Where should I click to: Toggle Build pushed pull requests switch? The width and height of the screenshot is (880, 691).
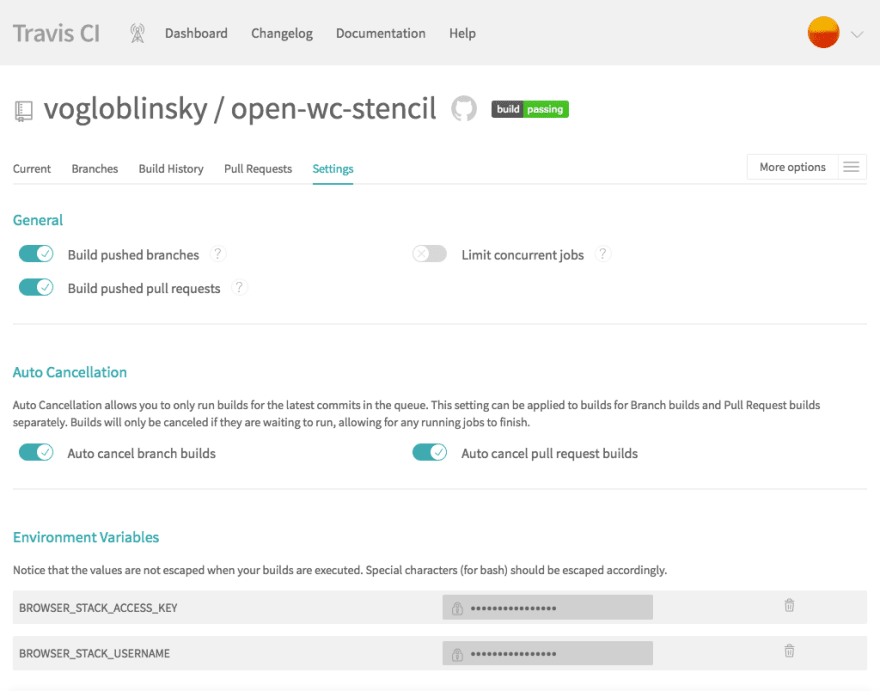36,287
